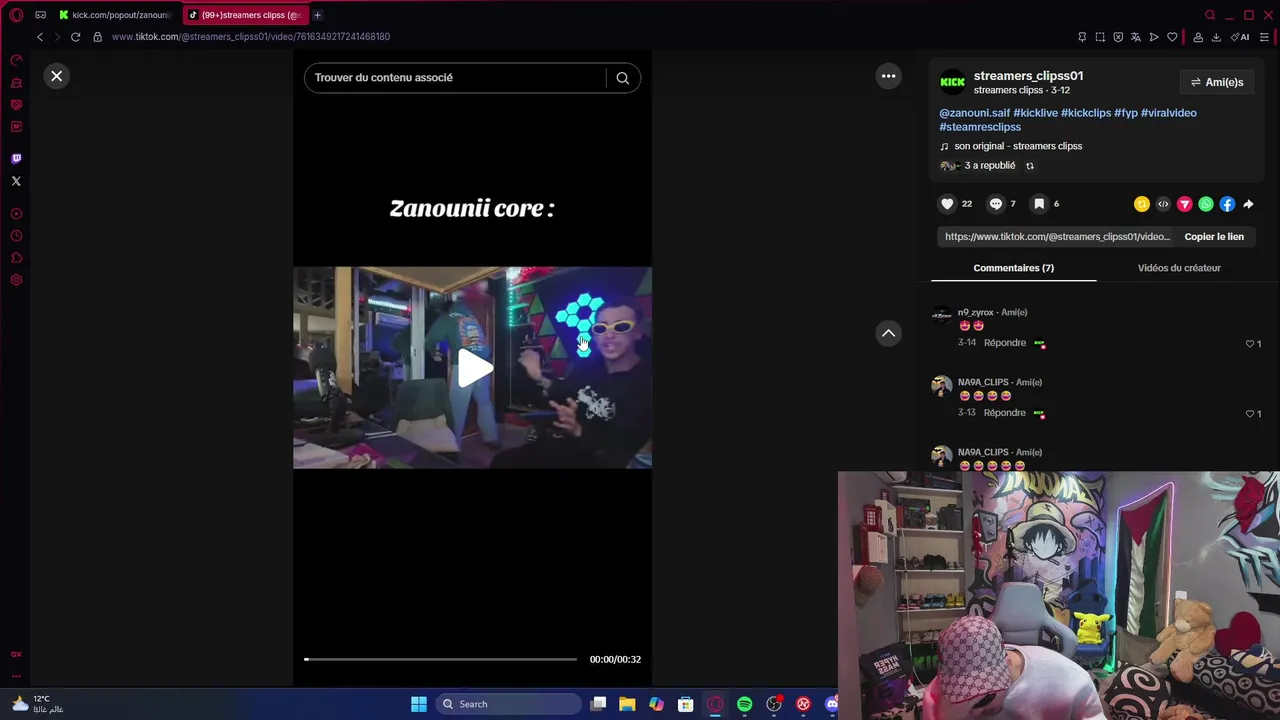Screen dimensions: 1280x720
Task: Bookmark the video with the favorites icon
Action: [x=1039, y=204]
